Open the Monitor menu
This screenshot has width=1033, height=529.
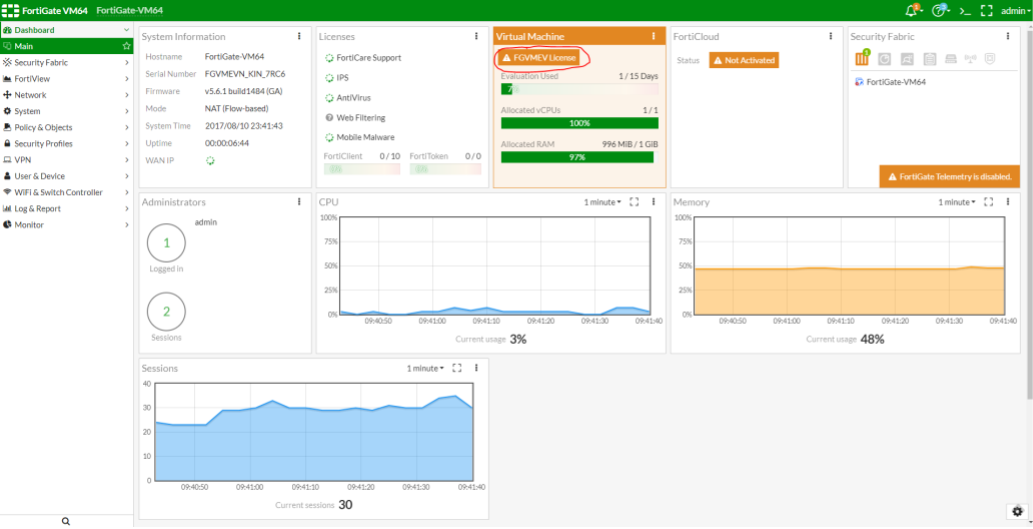click(67, 225)
